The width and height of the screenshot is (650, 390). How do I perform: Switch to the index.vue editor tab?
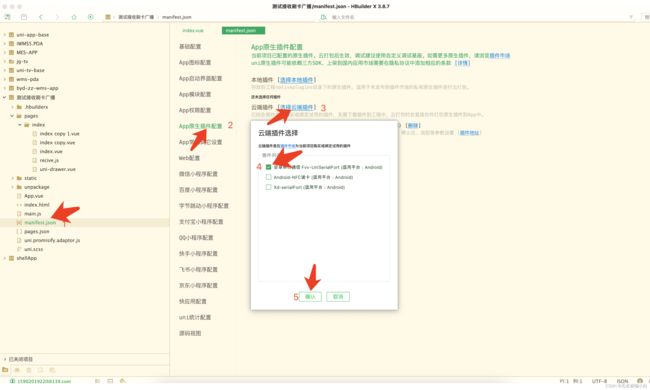pos(193,31)
